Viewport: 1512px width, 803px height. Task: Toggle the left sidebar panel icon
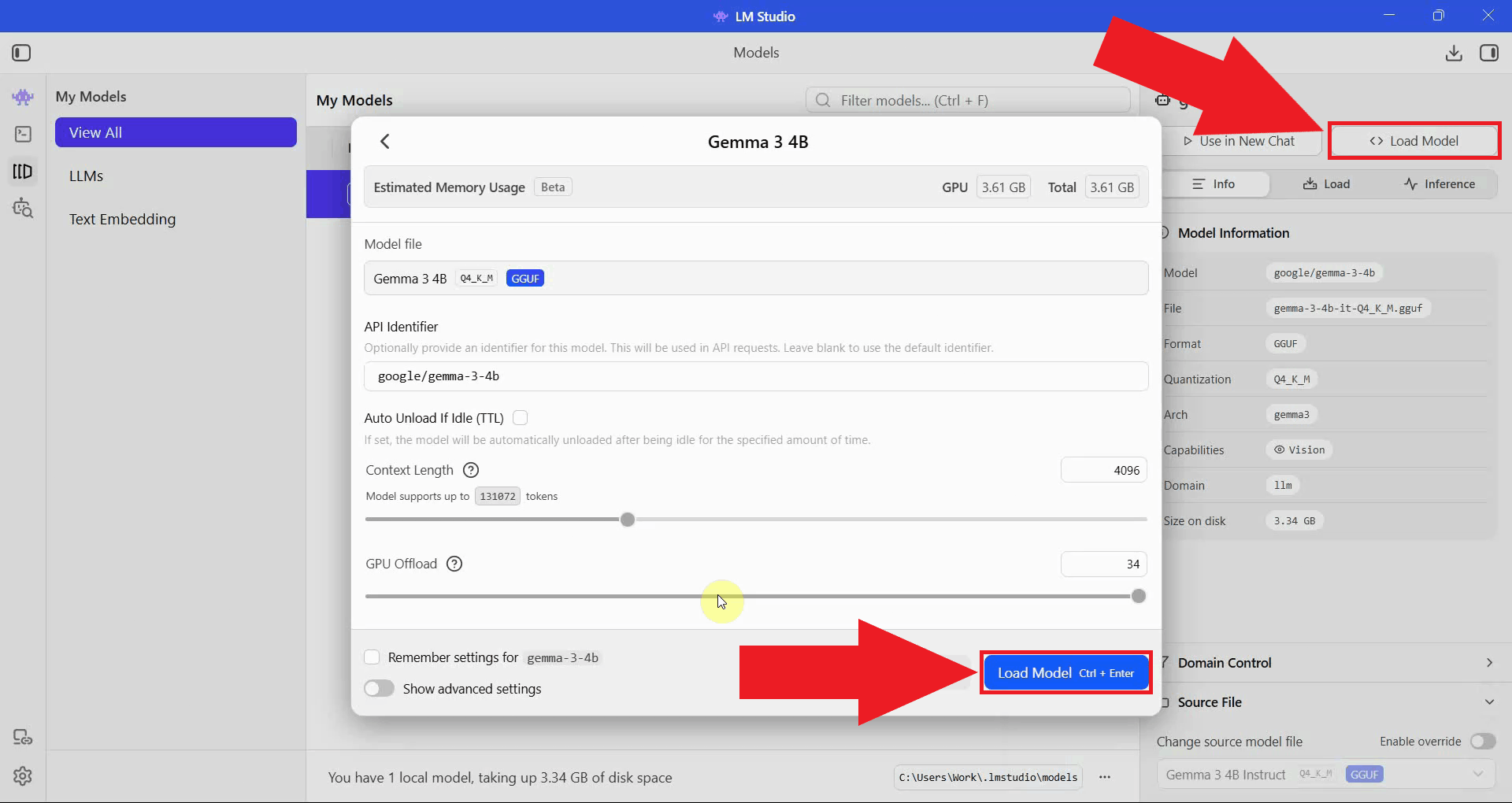coord(21,53)
